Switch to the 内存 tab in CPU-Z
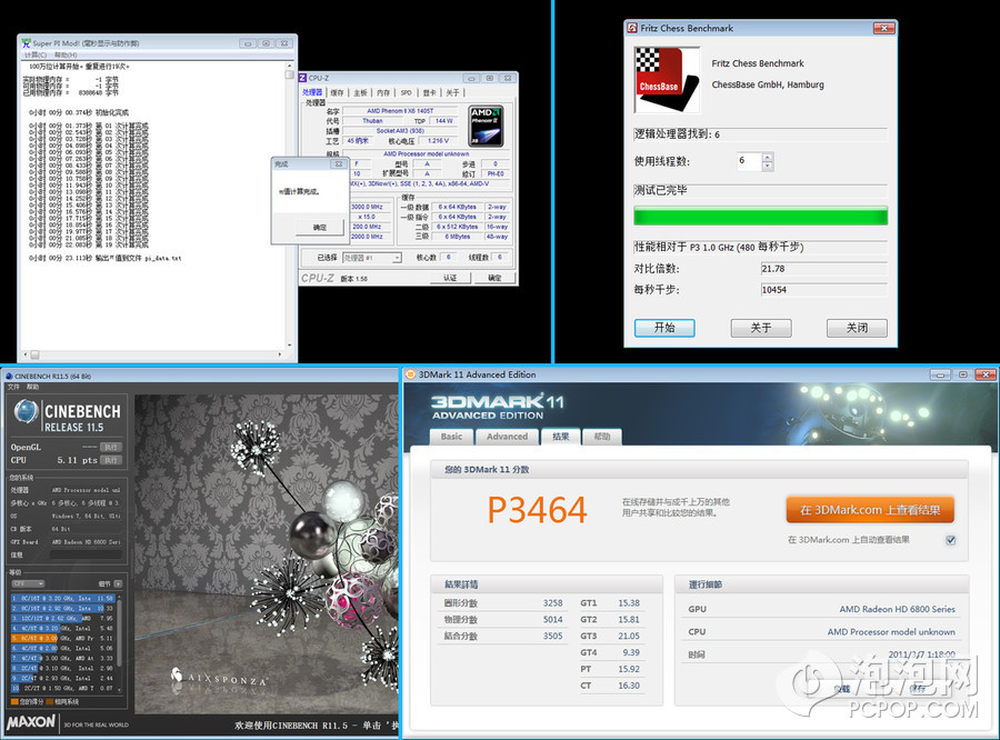Screen dimensions: 1000x740 (383, 92)
